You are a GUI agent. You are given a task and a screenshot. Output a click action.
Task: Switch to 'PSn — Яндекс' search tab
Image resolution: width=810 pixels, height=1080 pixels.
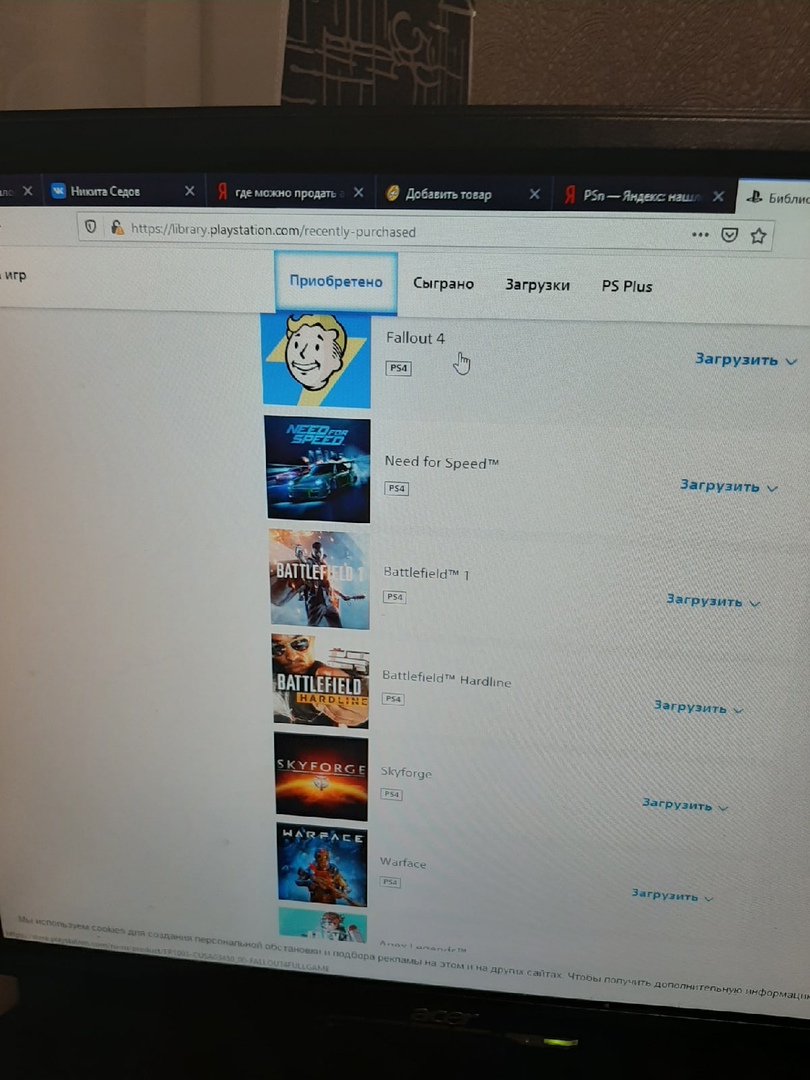[644, 196]
